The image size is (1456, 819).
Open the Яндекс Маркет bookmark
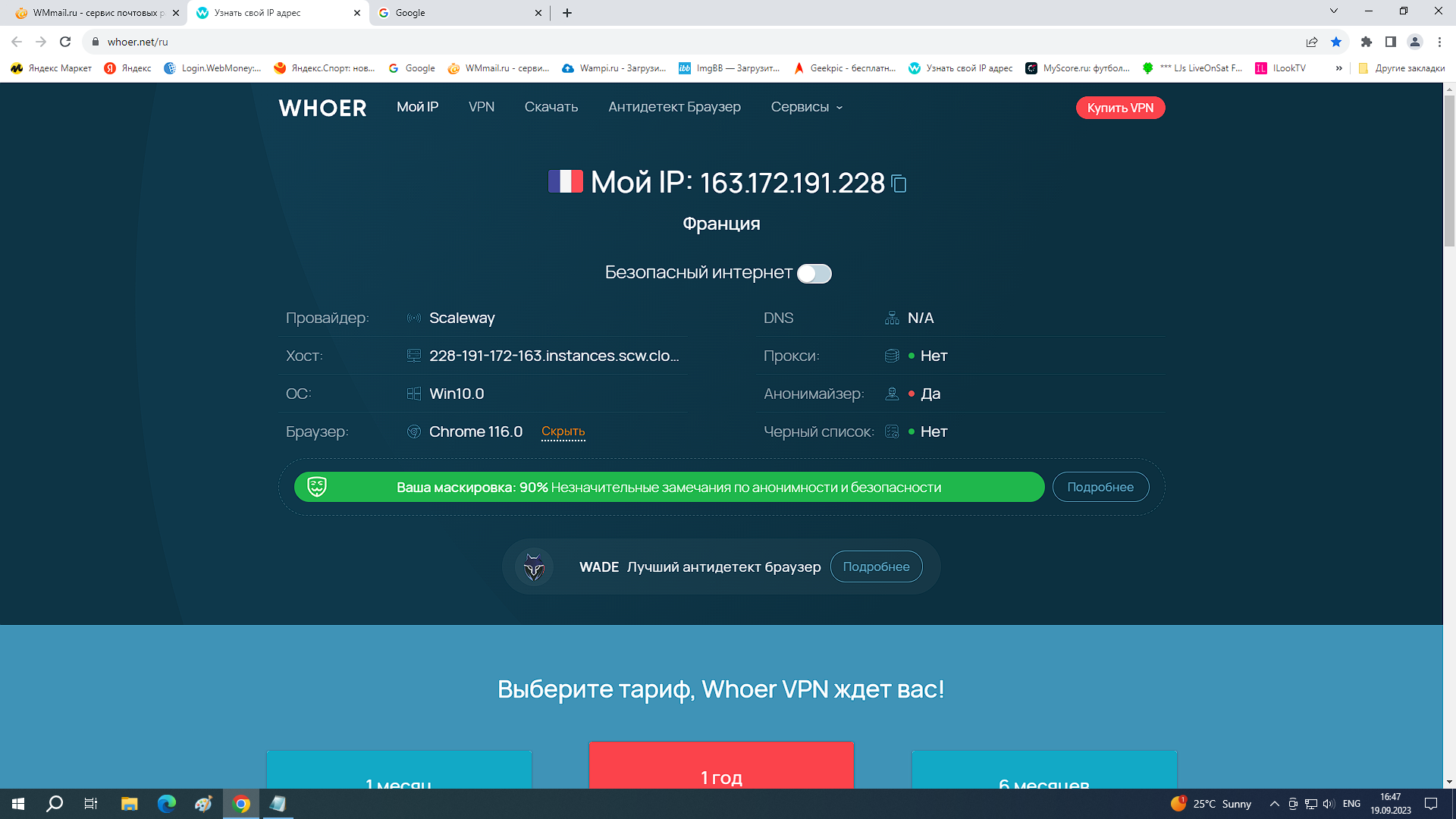click(51, 68)
